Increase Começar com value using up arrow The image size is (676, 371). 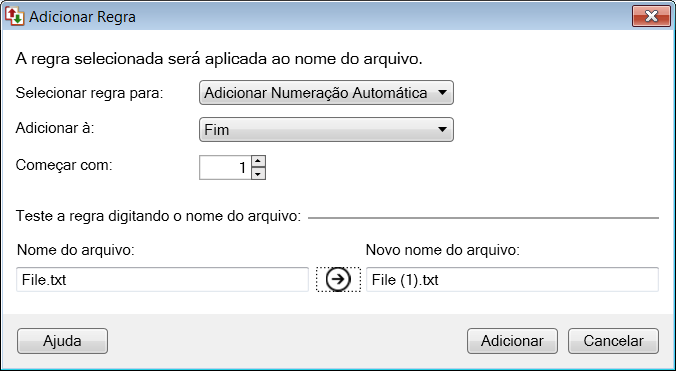[258, 162]
